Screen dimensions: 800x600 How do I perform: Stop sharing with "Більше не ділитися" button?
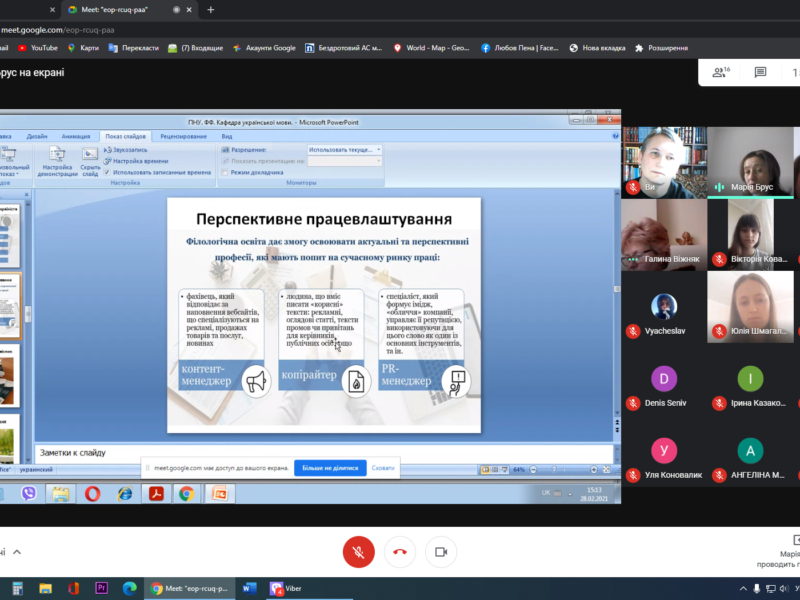330,467
